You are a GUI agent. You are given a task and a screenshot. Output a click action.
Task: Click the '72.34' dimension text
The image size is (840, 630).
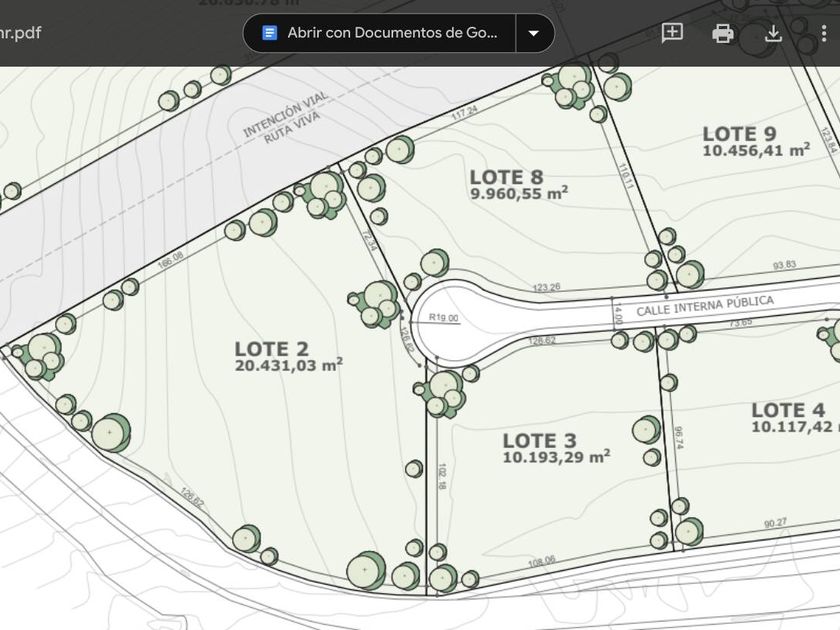coord(370,241)
